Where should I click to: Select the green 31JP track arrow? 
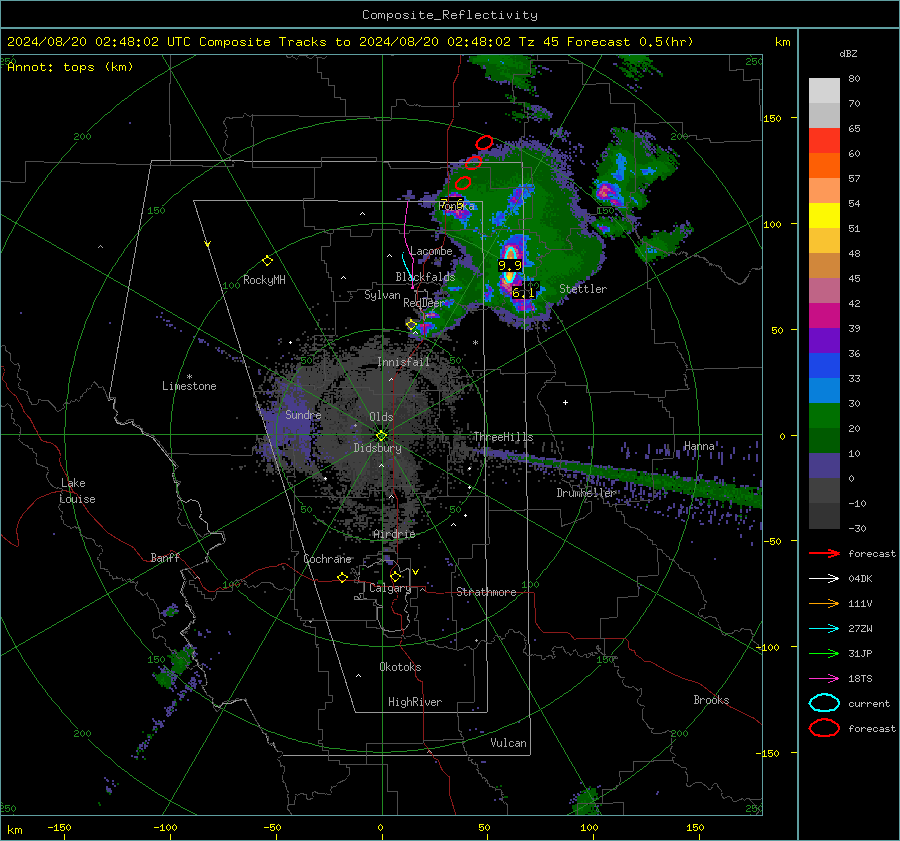824,653
